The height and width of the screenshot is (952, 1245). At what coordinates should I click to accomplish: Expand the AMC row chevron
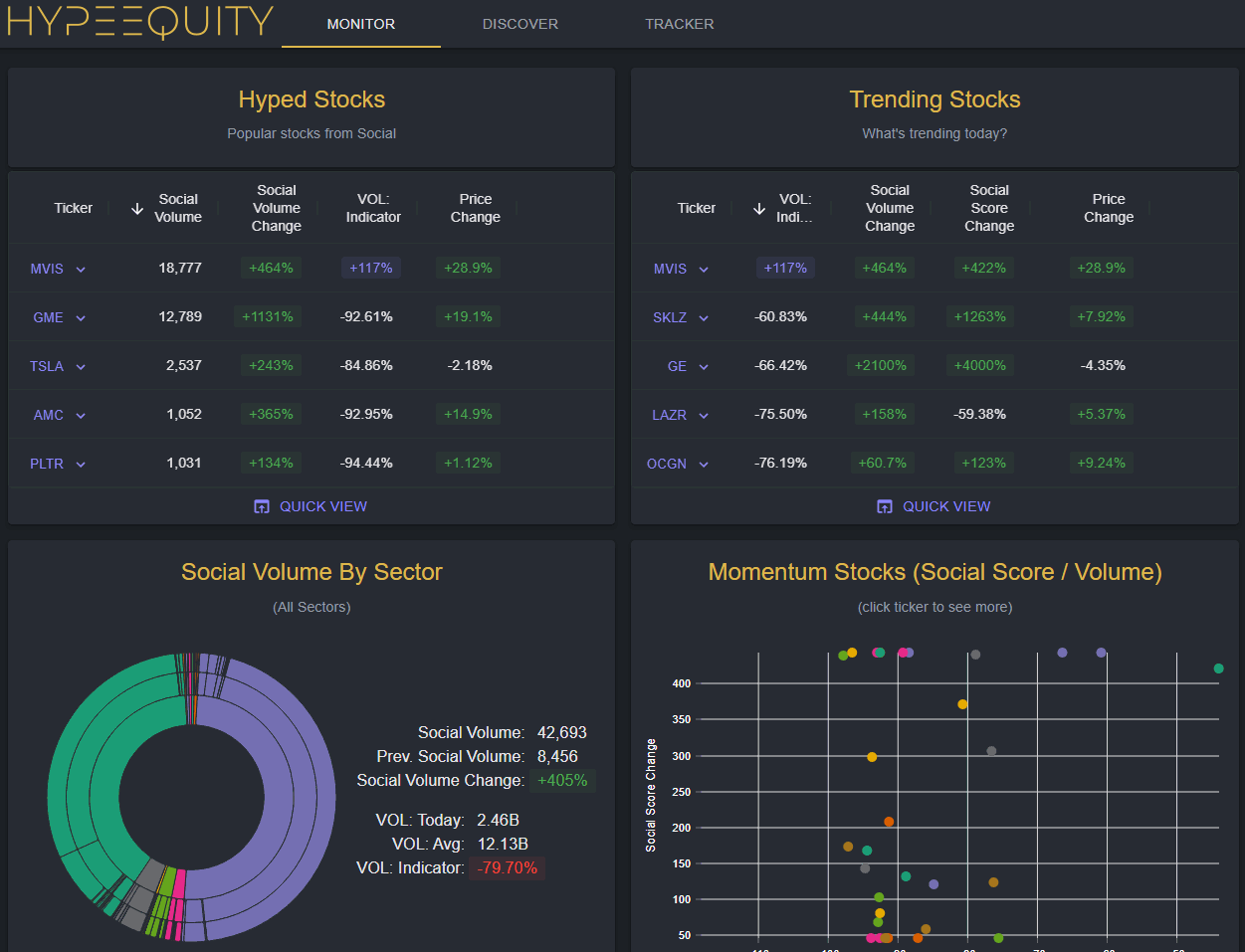[81, 416]
